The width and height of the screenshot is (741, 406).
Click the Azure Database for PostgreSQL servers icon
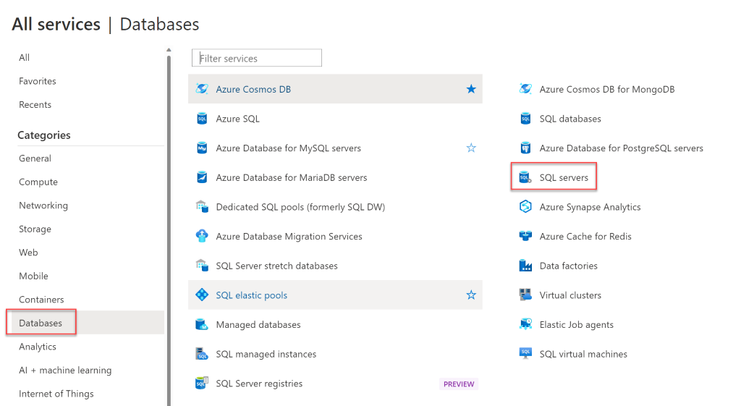click(525, 148)
